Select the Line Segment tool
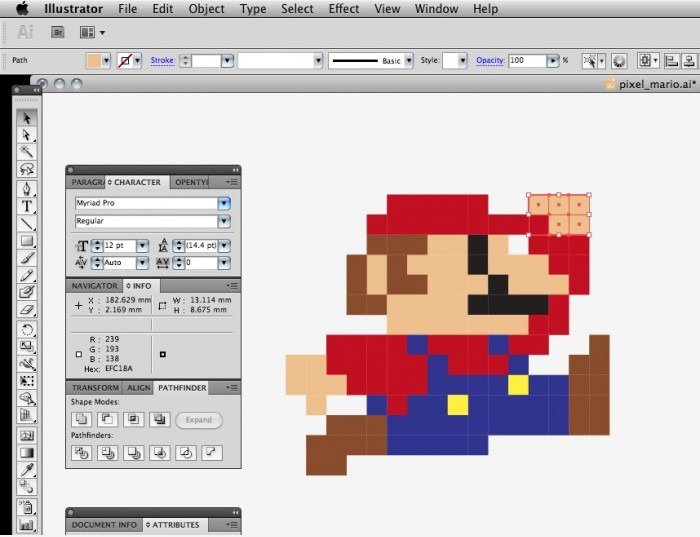 coord(27,223)
